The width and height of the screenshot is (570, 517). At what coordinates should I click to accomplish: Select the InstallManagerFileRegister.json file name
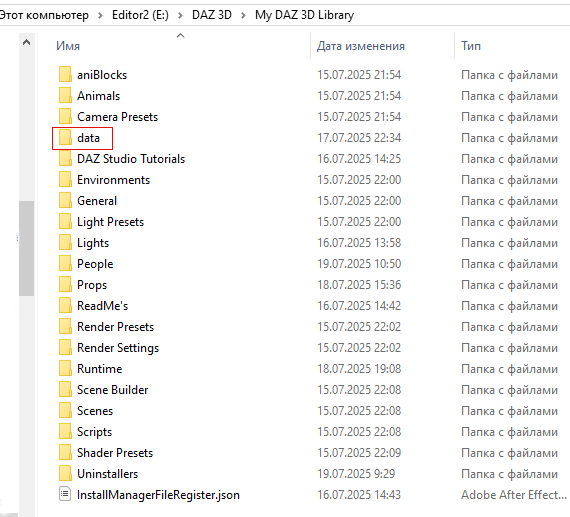click(x=158, y=495)
